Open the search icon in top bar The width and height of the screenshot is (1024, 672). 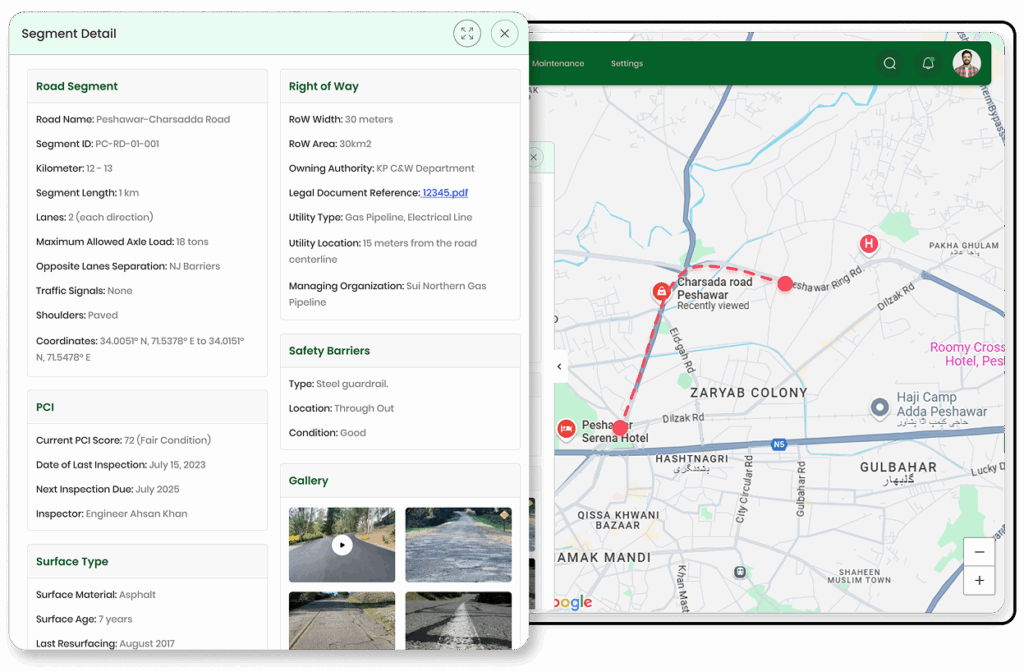[x=889, y=64]
